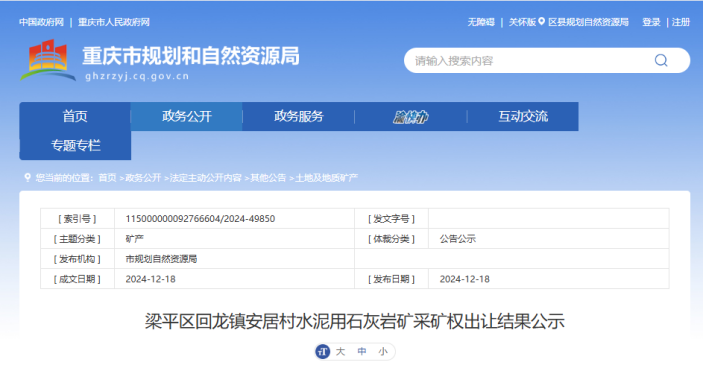Image resolution: width=703 pixels, height=369 pixels.
Task: Click the location pin next to 区县规划自然资源局
Action: pyautogui.click(x=542, y=22)
